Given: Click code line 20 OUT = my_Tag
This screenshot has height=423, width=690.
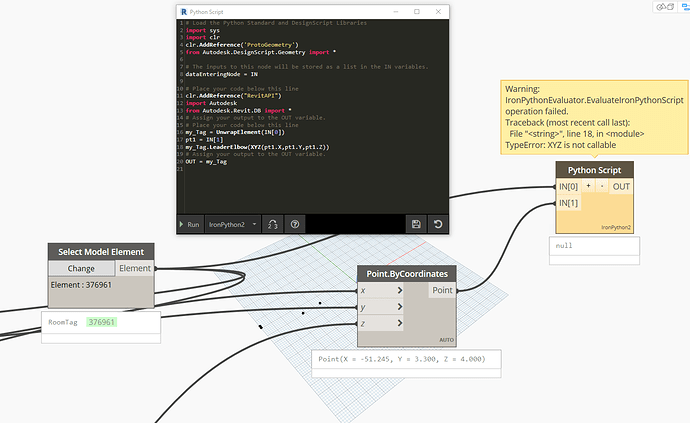Looking at the screenshot, I should [x=206, y=162].
